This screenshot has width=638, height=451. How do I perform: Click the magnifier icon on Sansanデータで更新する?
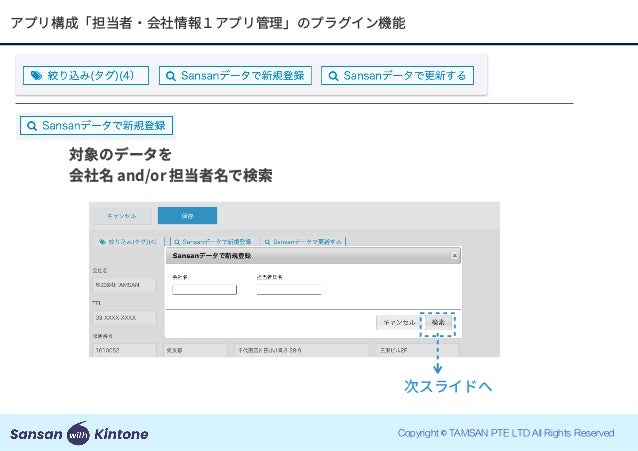pyautogui.click(x=333, y=76)
